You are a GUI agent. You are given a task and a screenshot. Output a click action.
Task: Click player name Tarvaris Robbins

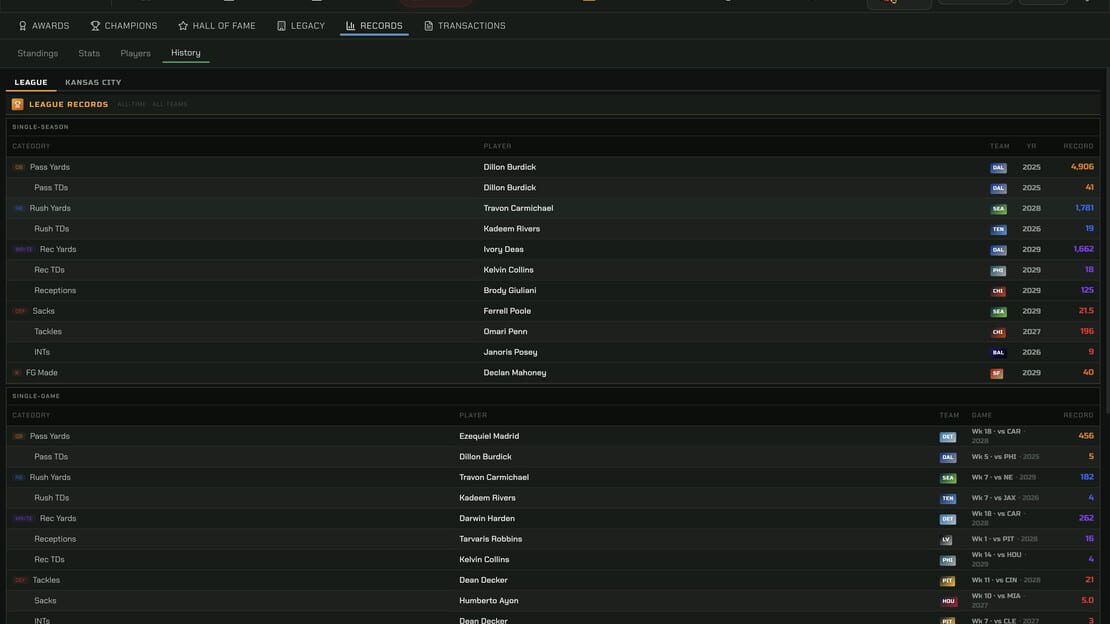(x=491, y=539)
